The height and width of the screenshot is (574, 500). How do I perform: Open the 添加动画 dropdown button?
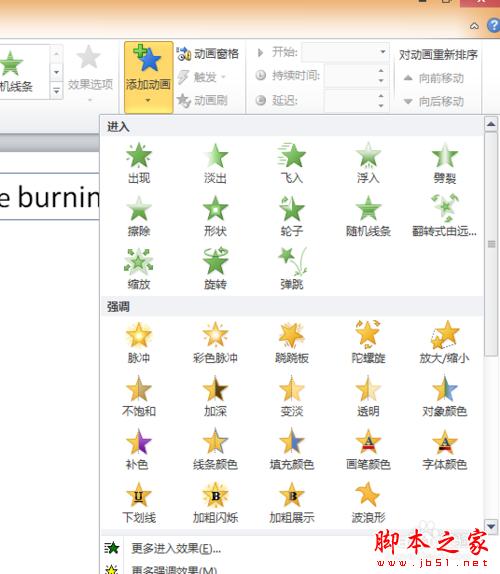(x=148, y=77)
